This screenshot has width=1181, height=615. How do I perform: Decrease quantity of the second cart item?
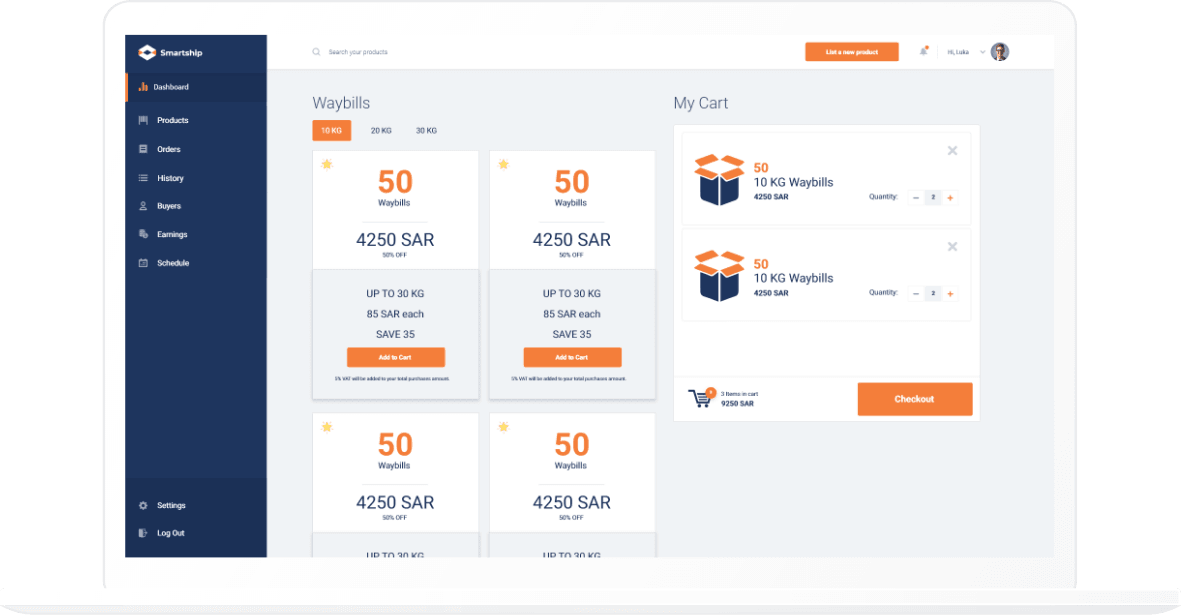pyautogui.click(x=916, y=294)
